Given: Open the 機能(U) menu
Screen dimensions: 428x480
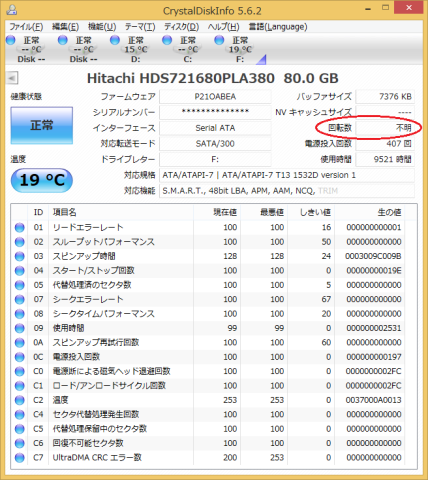Looking at the screenshot, I should pos(102,27).
